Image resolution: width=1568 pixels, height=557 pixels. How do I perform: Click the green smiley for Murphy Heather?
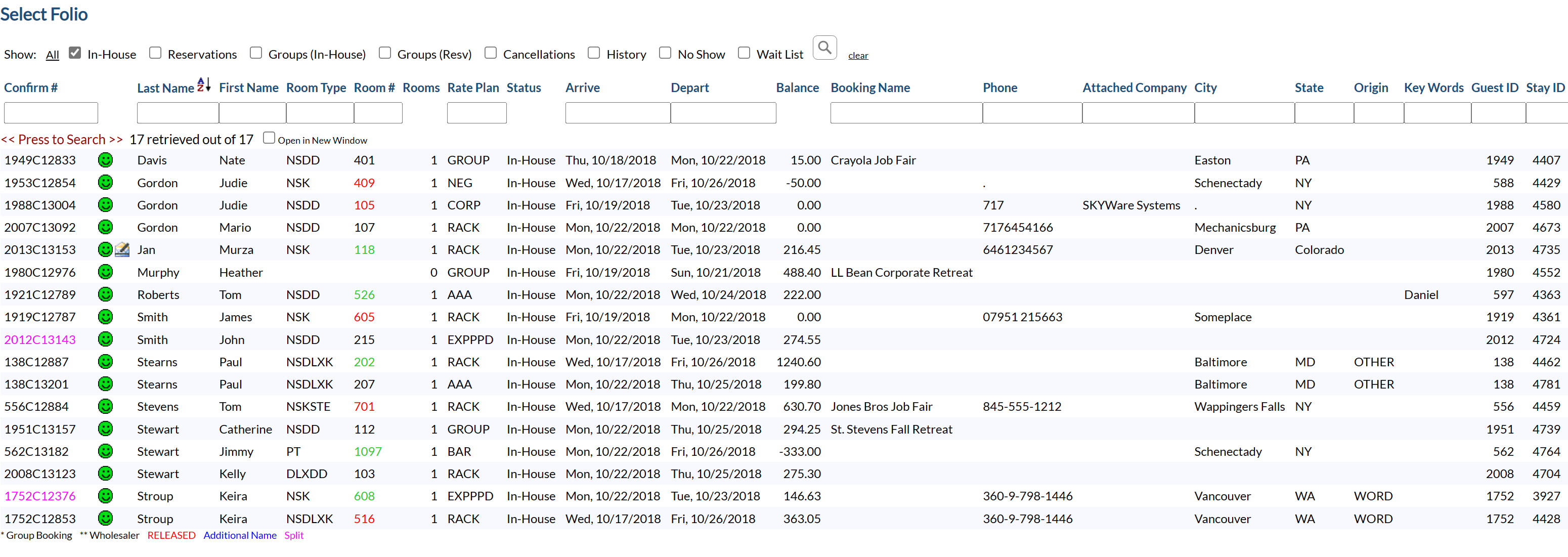[105, 272]
